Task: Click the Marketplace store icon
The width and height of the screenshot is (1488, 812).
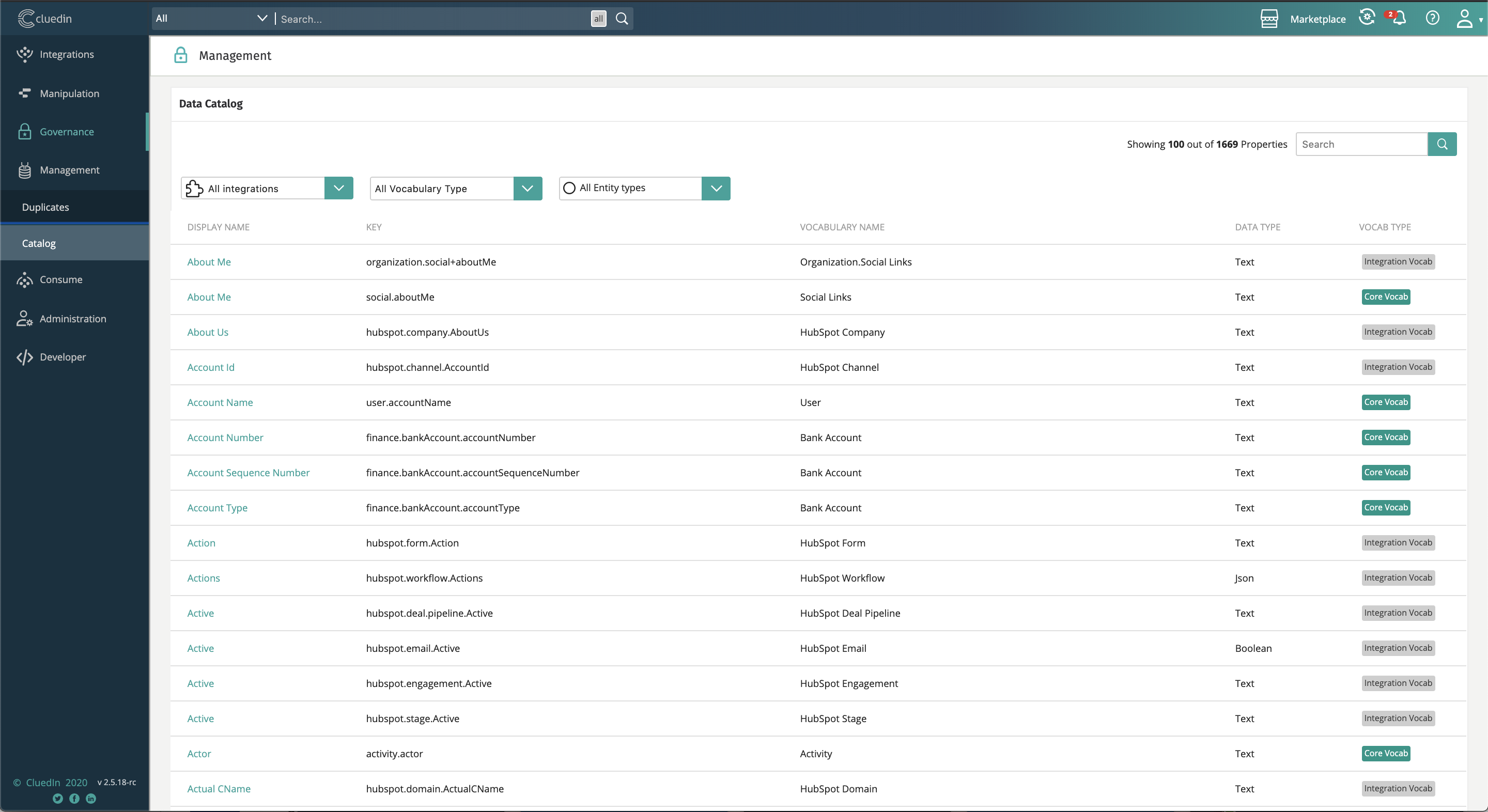Action: [x=1268, y=19]
